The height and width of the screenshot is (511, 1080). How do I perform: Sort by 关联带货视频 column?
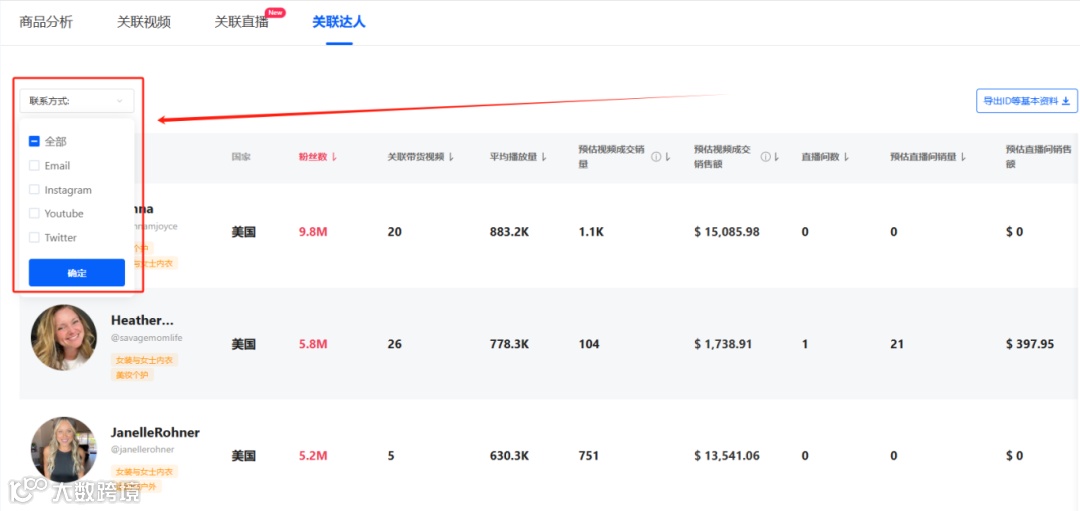pos(421,157)
